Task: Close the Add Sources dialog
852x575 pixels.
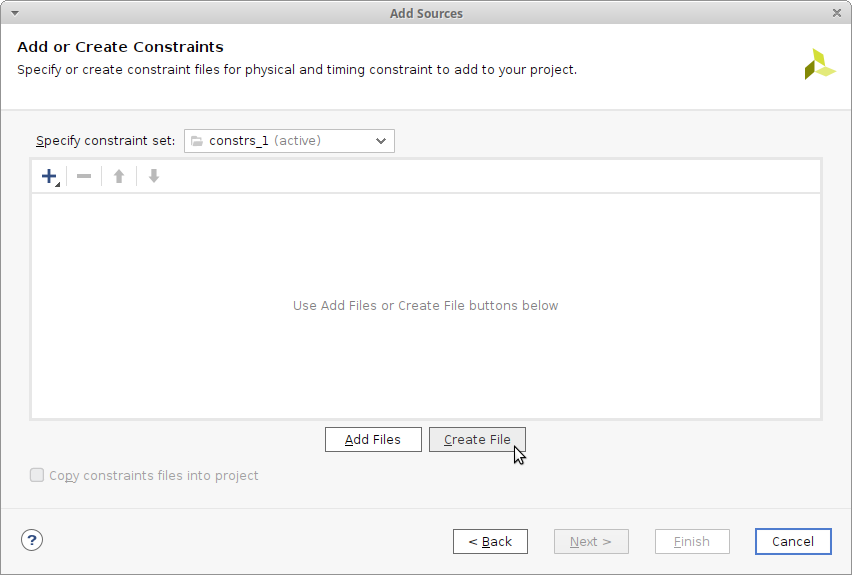Action: [x=837, y=13]
